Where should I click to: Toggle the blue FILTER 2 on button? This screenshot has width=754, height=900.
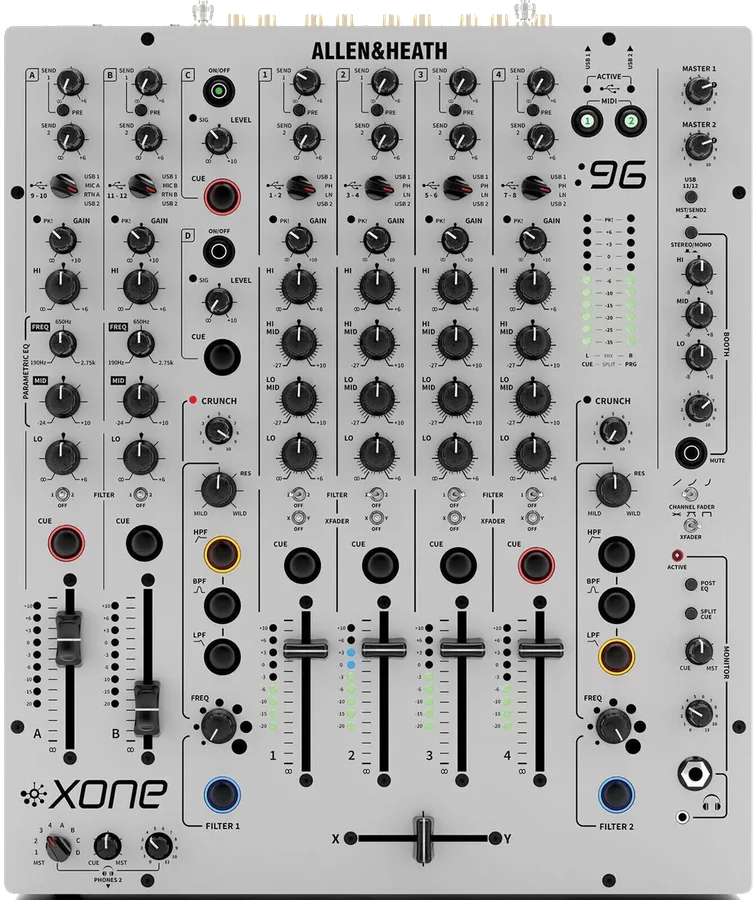pos(616,795)
